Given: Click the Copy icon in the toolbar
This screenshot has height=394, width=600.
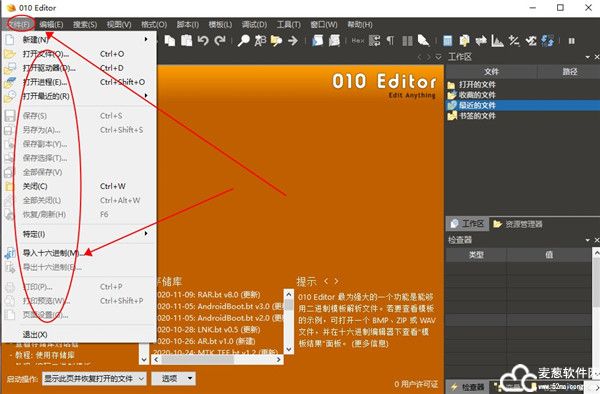Looking at the screenshot, I should tap(170, 41).
